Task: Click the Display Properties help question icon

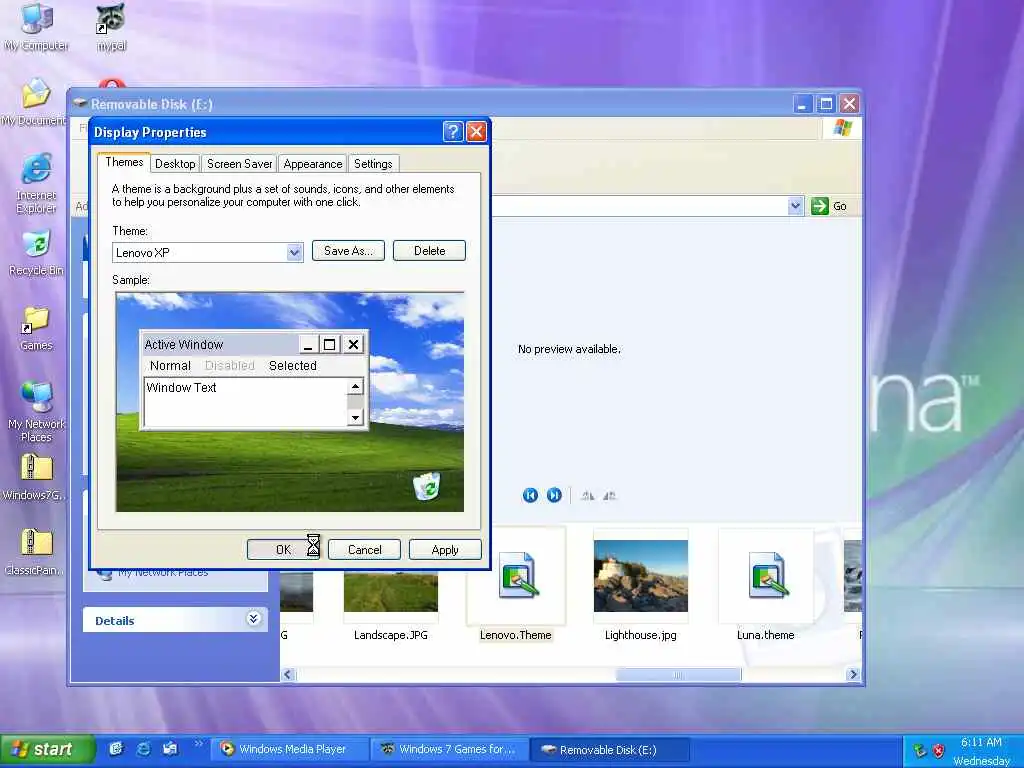Action: tap(453, 132)
